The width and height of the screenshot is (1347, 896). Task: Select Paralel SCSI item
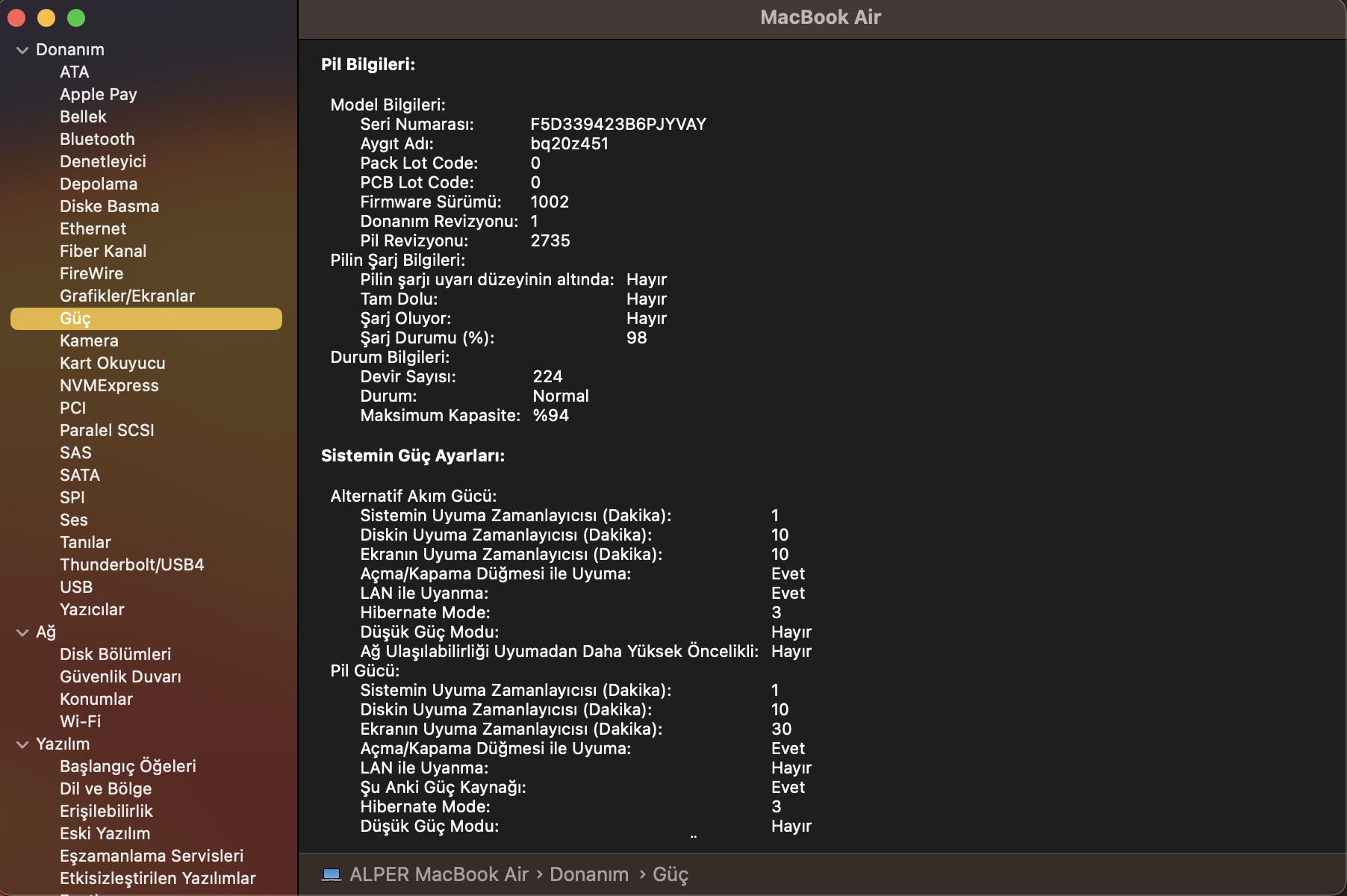point(107,431)
